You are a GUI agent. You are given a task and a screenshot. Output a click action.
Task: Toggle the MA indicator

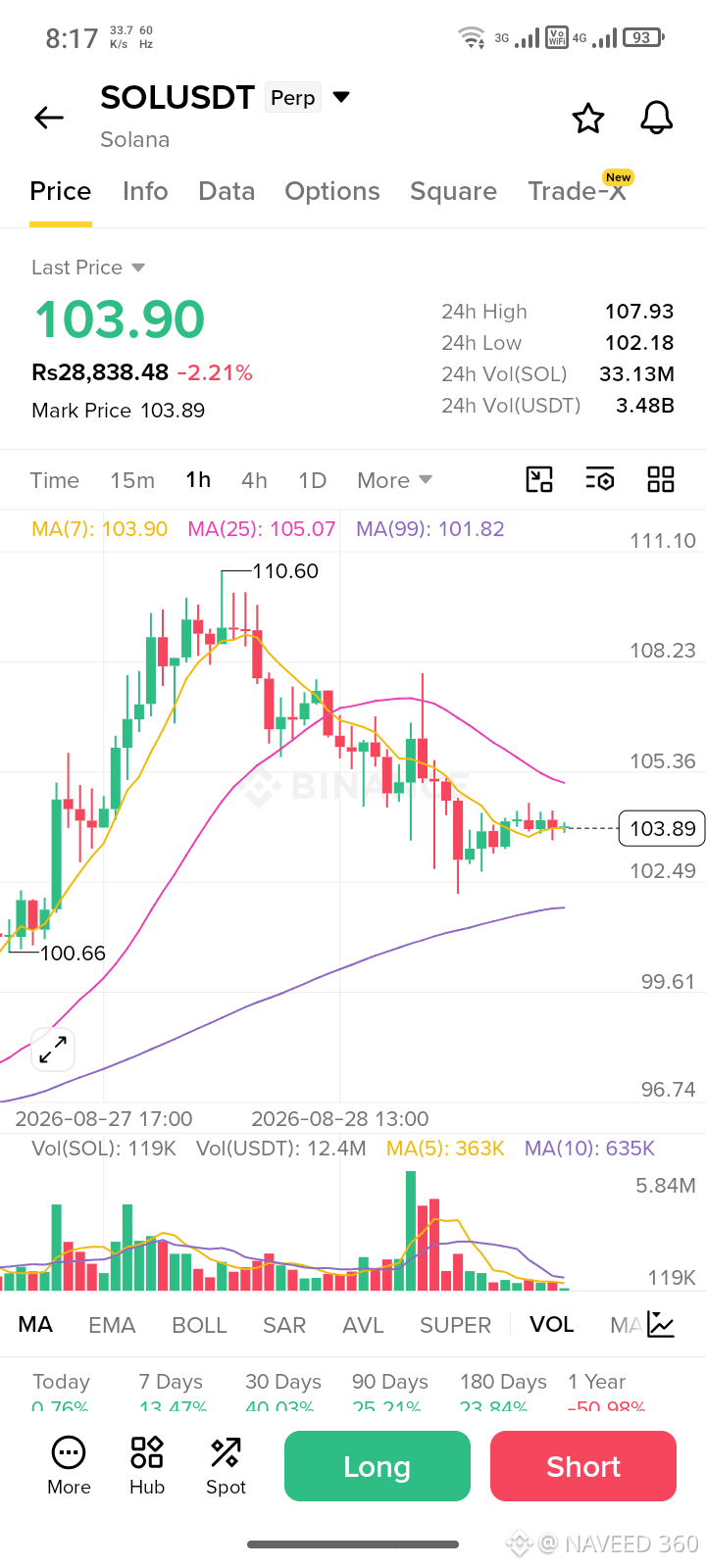(x=35, y=1325)
